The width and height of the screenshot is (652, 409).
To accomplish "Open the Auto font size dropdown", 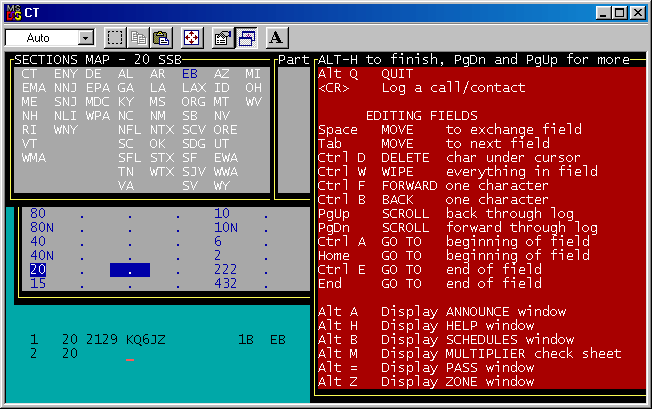I will coord(50,38).
